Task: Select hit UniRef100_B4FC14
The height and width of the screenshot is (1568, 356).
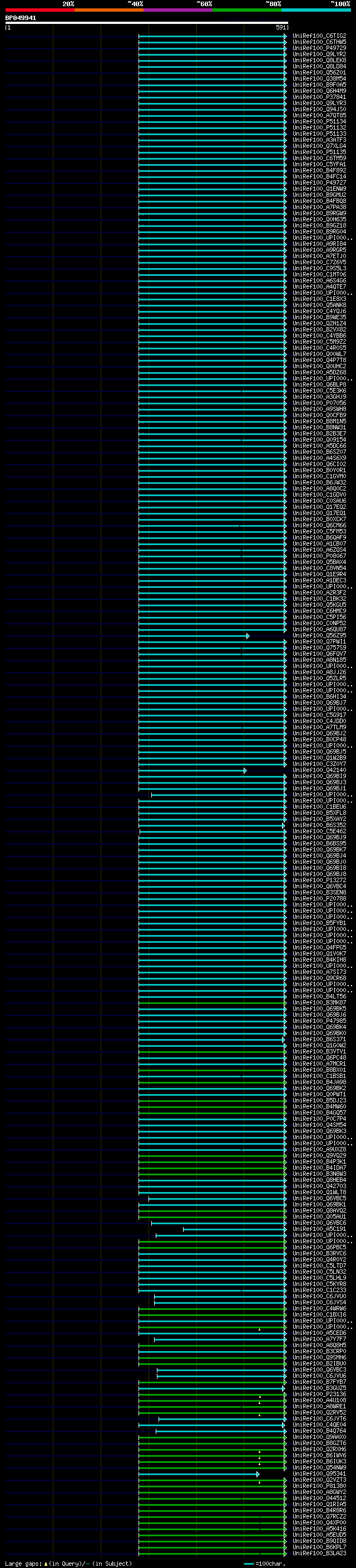Action: pos(319,177)
